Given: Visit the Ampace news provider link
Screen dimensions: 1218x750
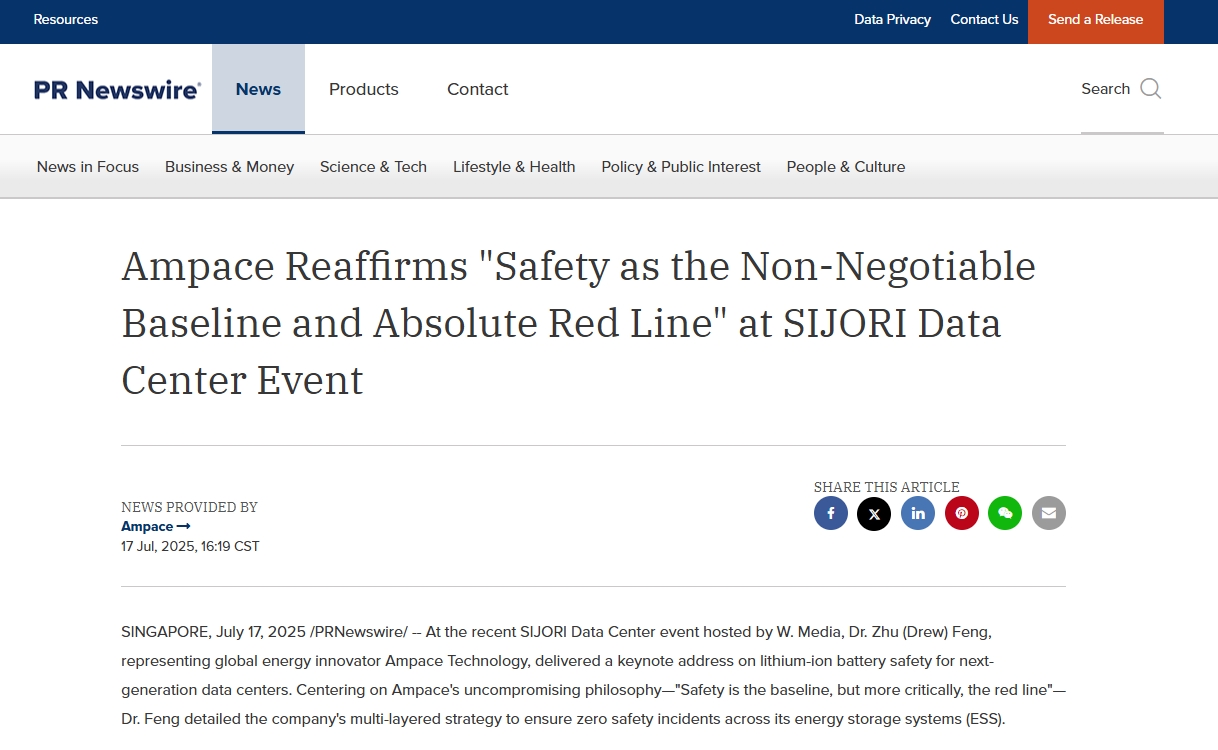Looking at the screenshot, I should point(156,526).
